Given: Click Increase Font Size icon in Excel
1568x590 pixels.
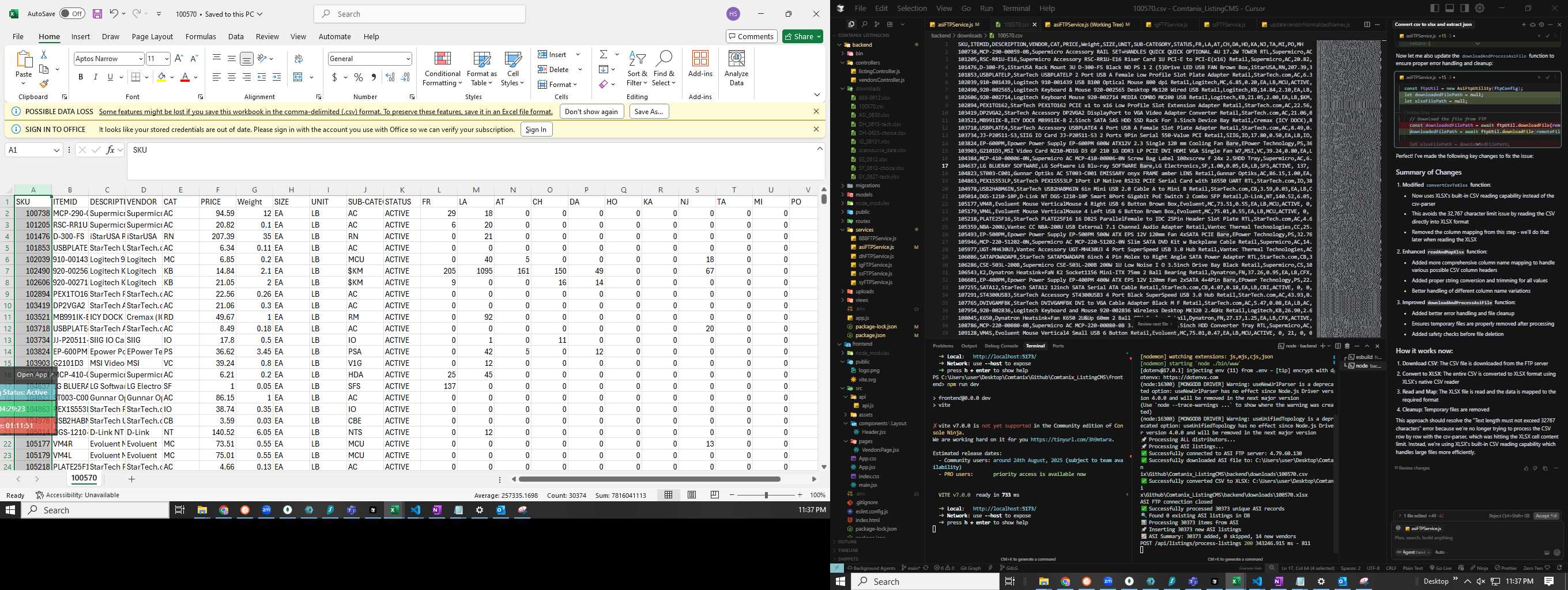Looking at the screenshot, I should point(178,58).
